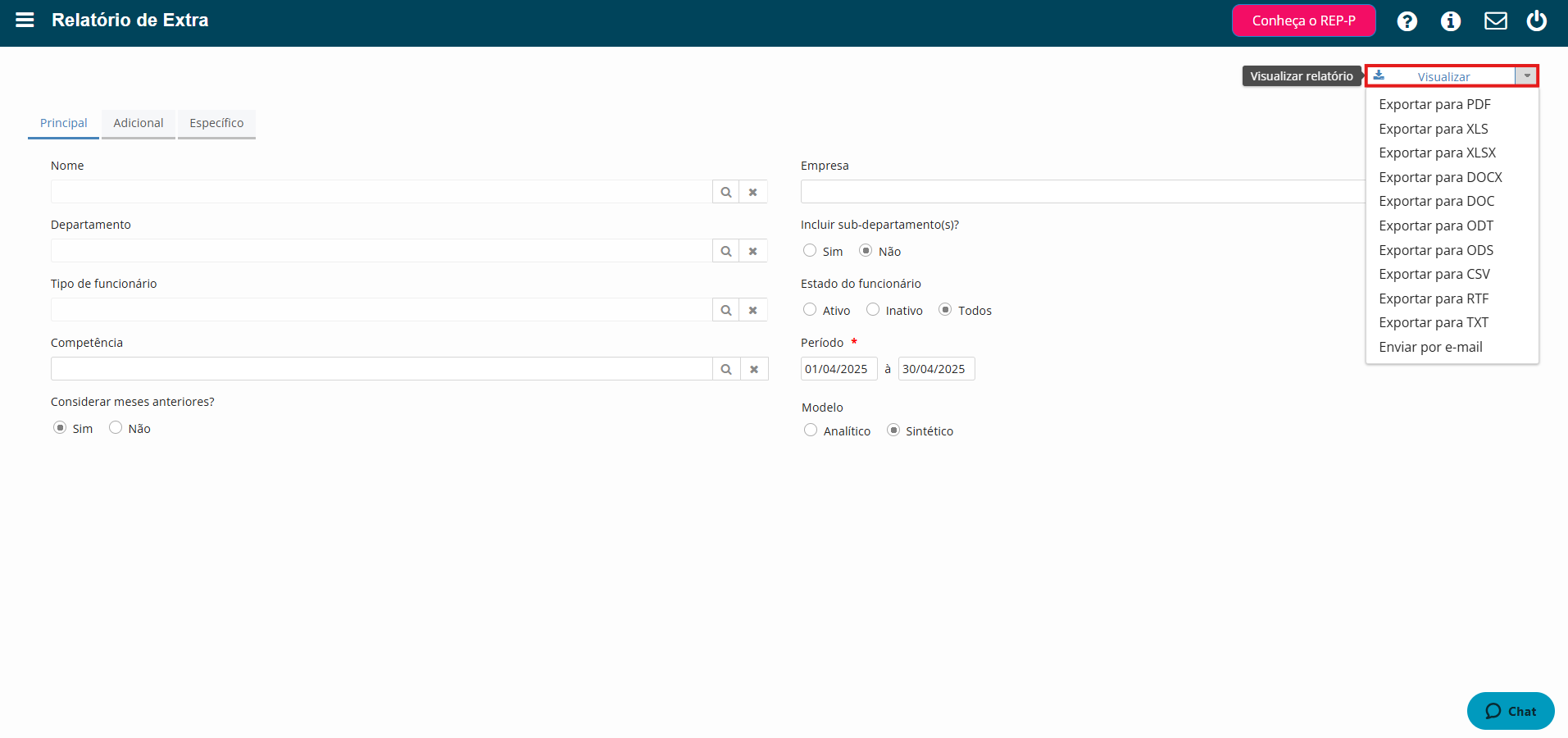Select Sim for considerar meses anteriores
Image resolution: width=1568 pixels, height=738 pixels.
tap(60, 427)
